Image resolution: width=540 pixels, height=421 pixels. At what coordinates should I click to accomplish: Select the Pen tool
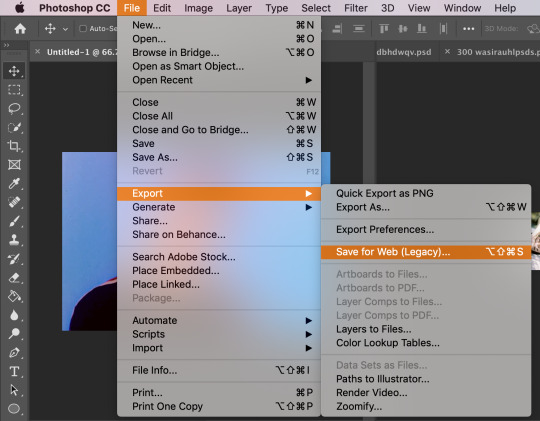(x=14, y=352)
